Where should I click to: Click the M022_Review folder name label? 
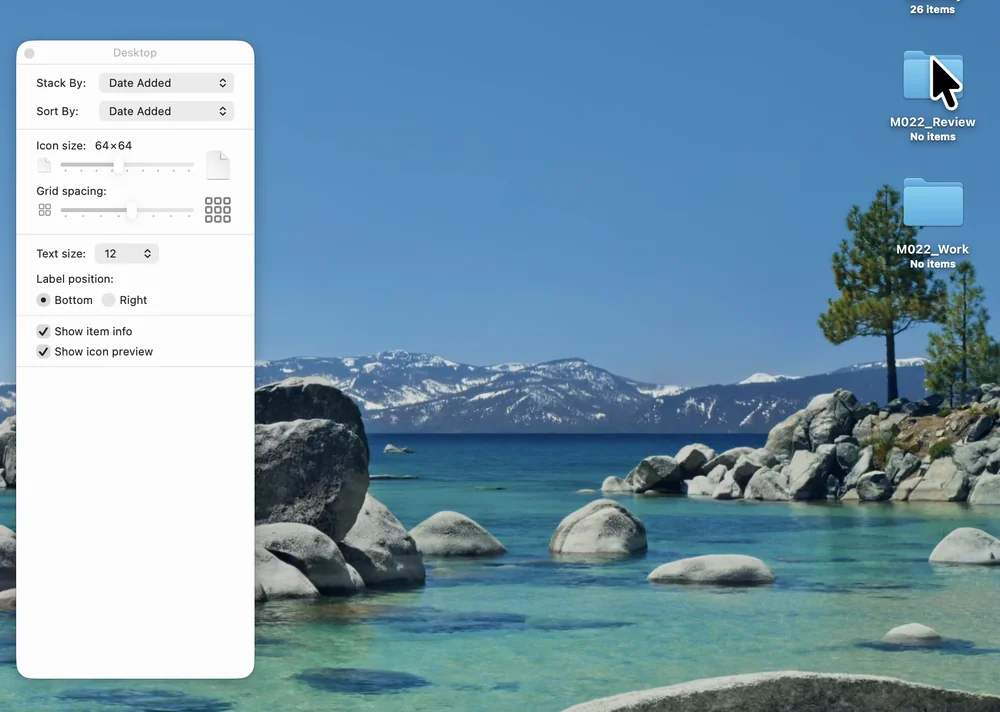(x=932, y=122)
